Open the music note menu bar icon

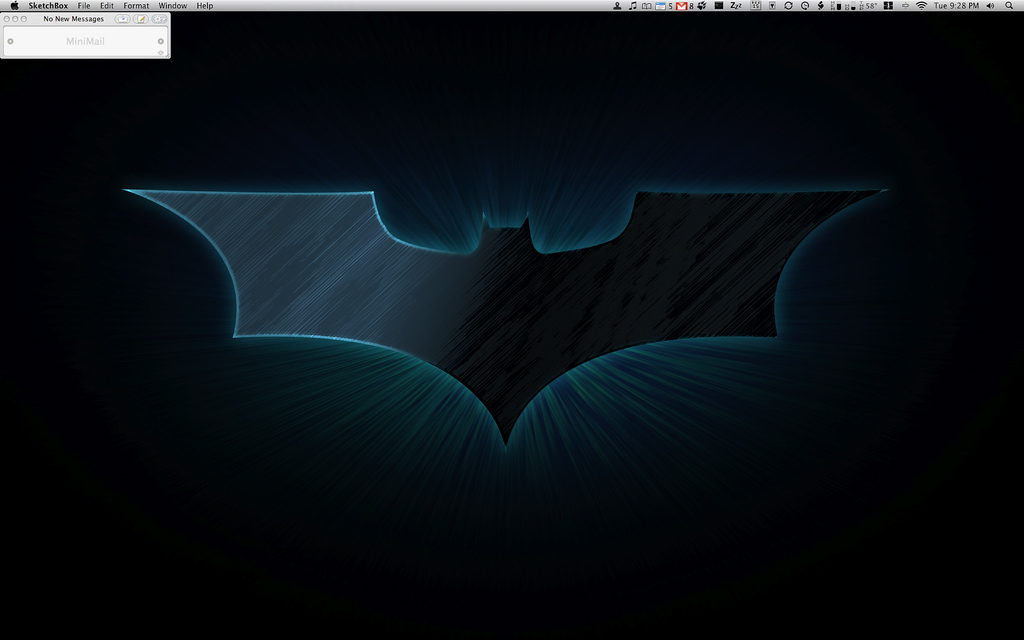tap(632, 5)
